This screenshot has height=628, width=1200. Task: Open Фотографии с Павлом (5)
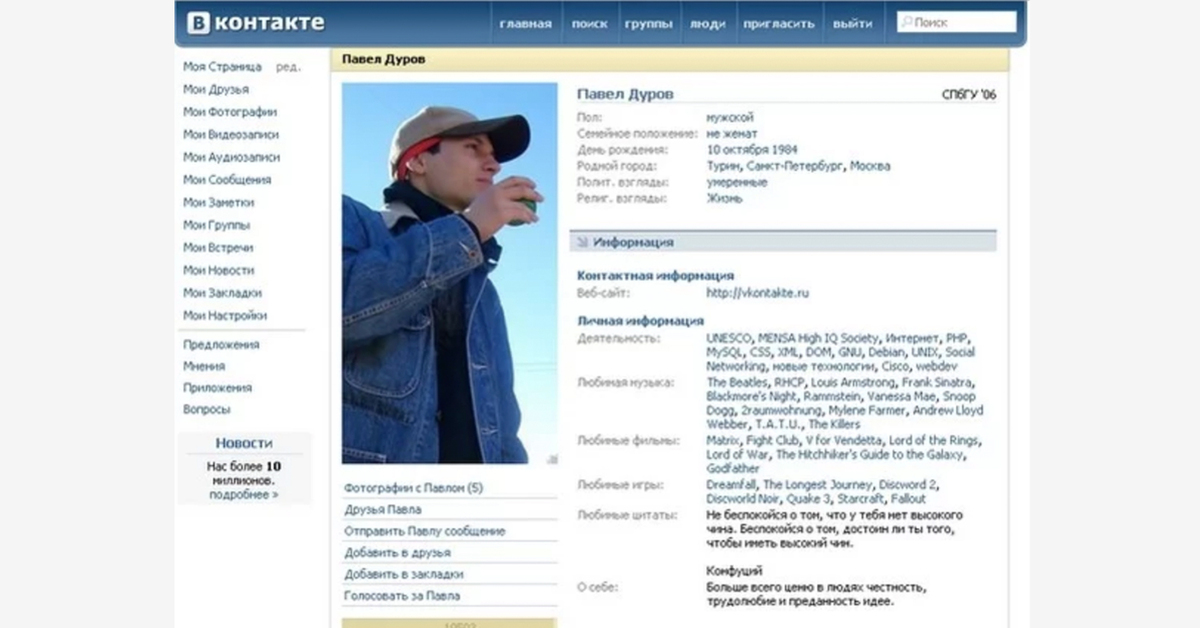413,488
